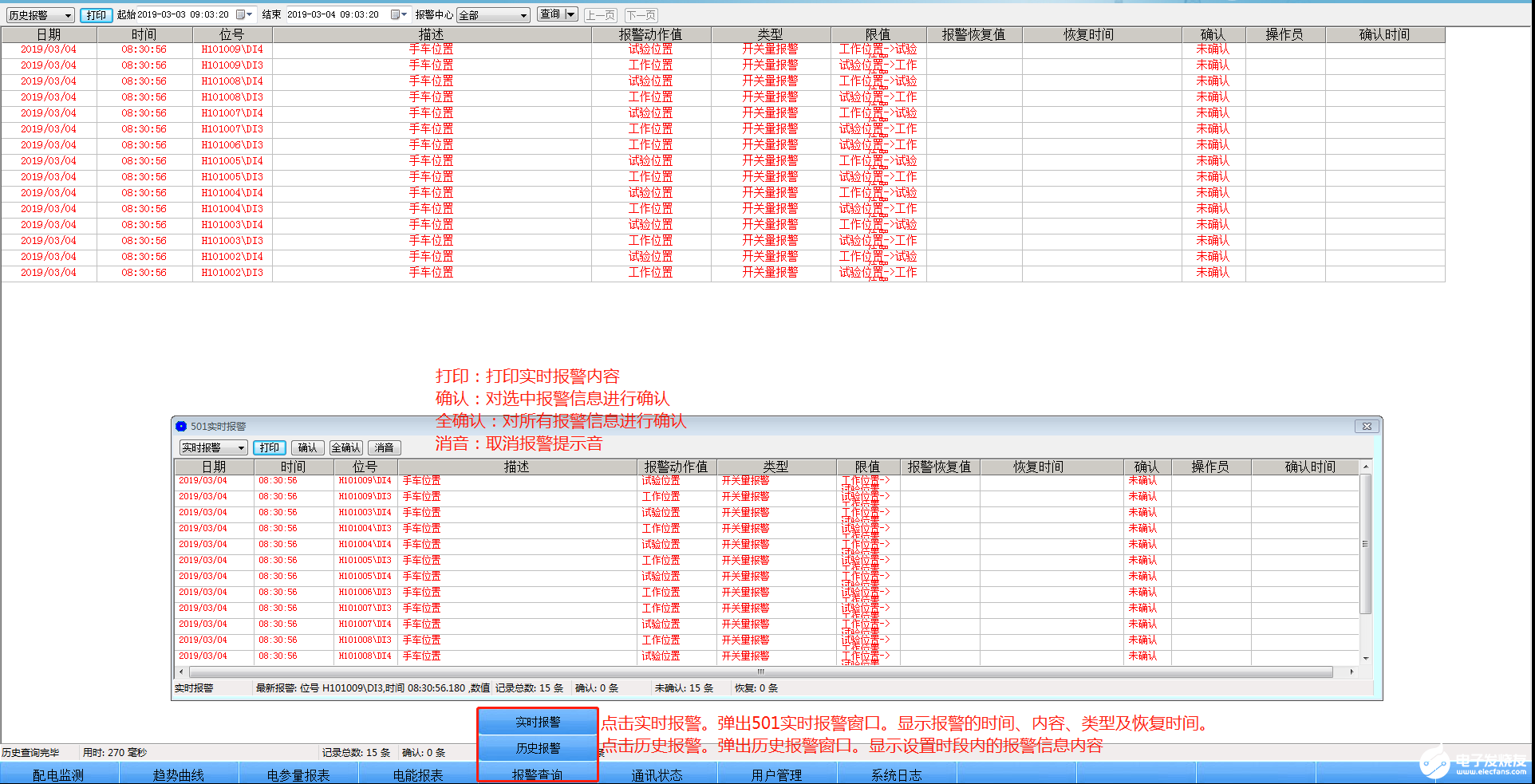
Task: Click 记录总数: 15 条 in the bottom status bar
Action: tap(356, 752)
